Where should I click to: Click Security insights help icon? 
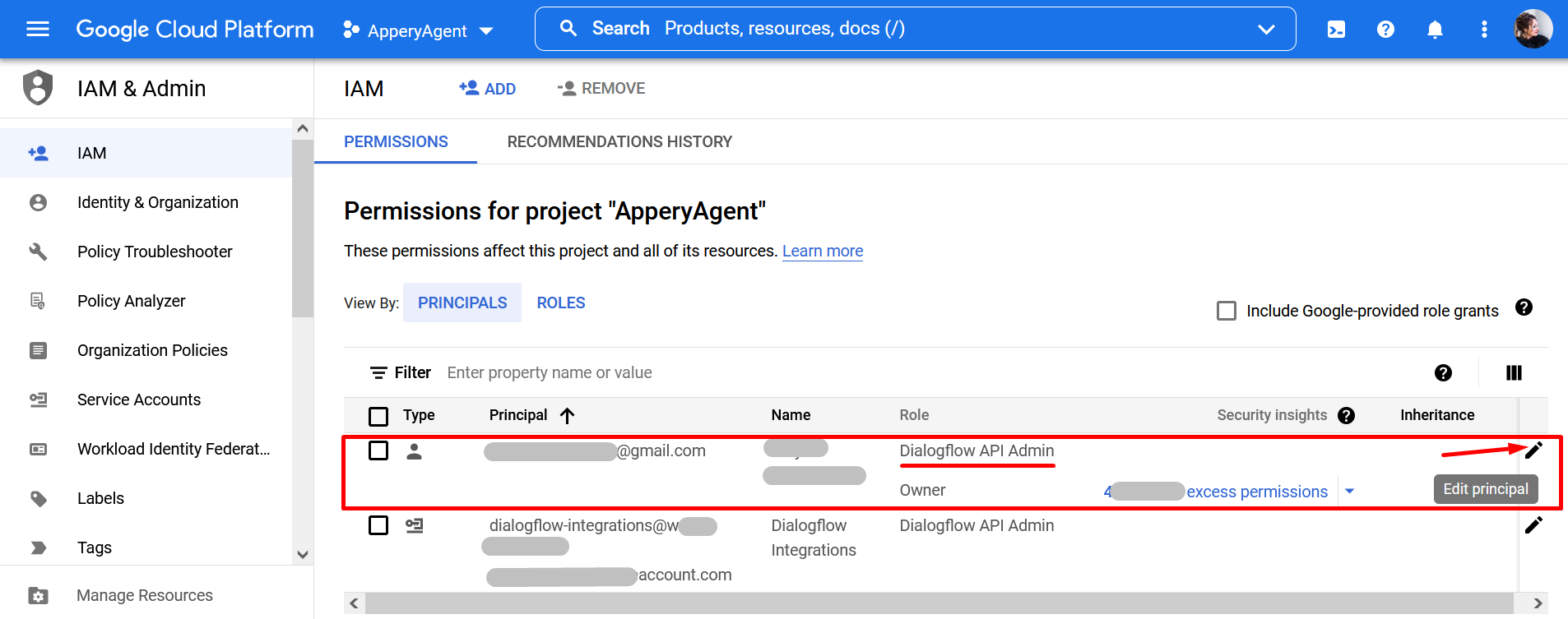point(1346,415)
